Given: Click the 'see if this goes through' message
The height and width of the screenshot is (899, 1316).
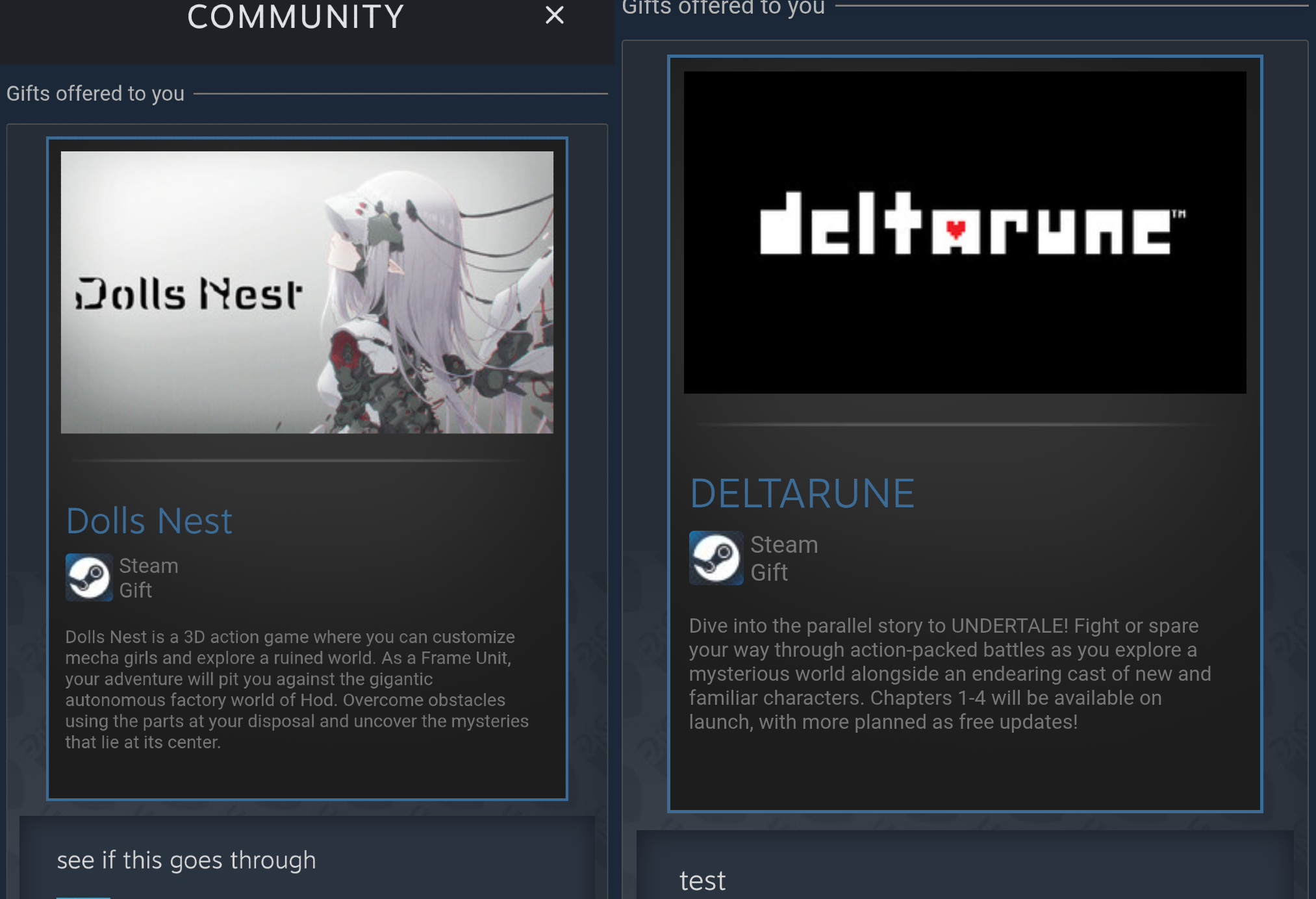Looking at the screenshot, I should pos(186,860).
